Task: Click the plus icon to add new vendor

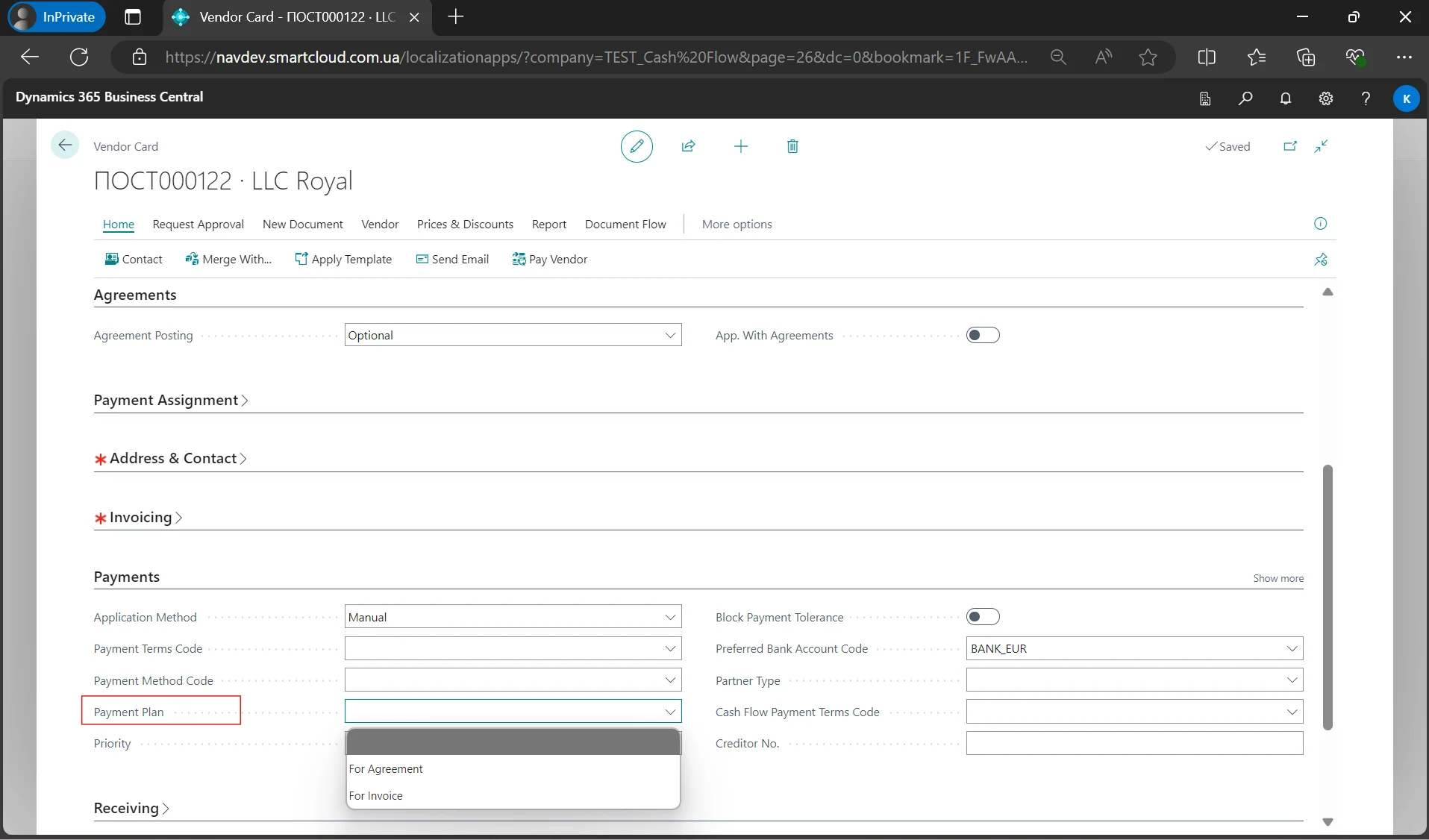Action: (x=740, y=146)
